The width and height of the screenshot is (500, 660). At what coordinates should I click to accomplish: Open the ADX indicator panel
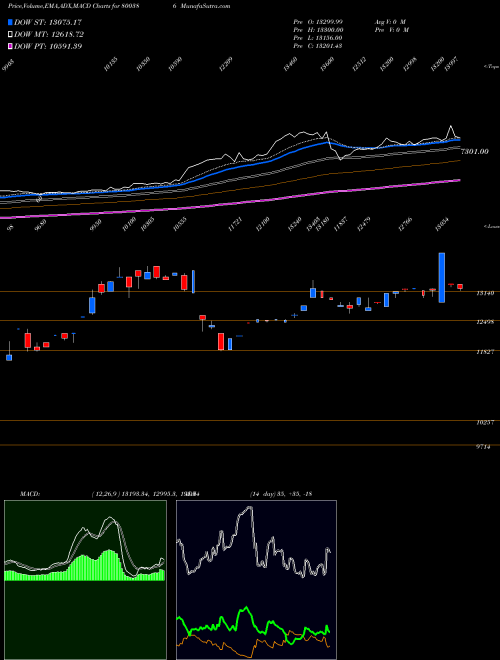256,580
